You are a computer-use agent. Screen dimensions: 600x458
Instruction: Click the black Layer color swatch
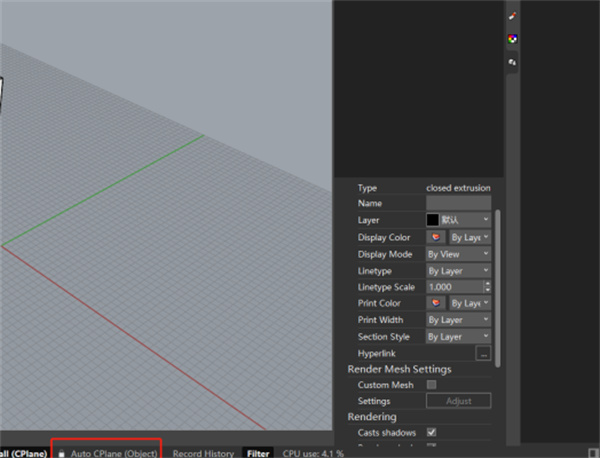tap(433, 220)
